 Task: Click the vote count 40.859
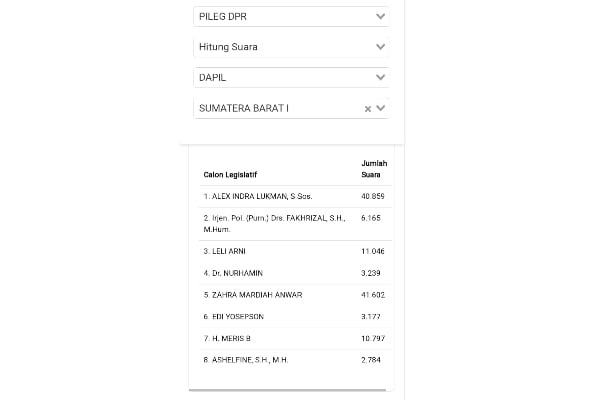(x=373, y=196)
